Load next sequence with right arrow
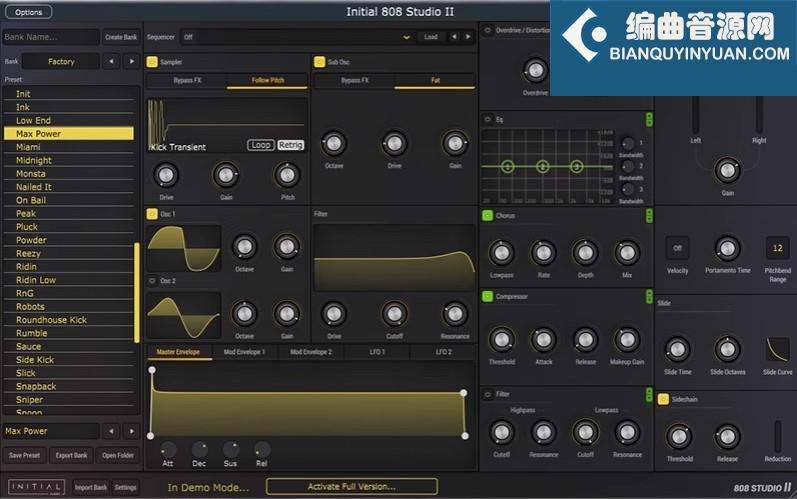The height and width of the screenshot is (499, 797). pos(468,37)
